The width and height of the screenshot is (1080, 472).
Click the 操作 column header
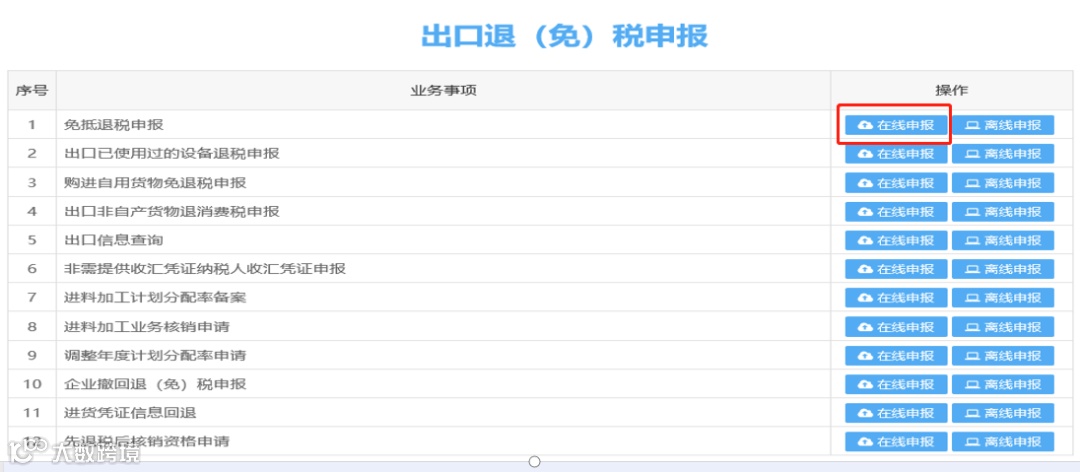point(951,90)
